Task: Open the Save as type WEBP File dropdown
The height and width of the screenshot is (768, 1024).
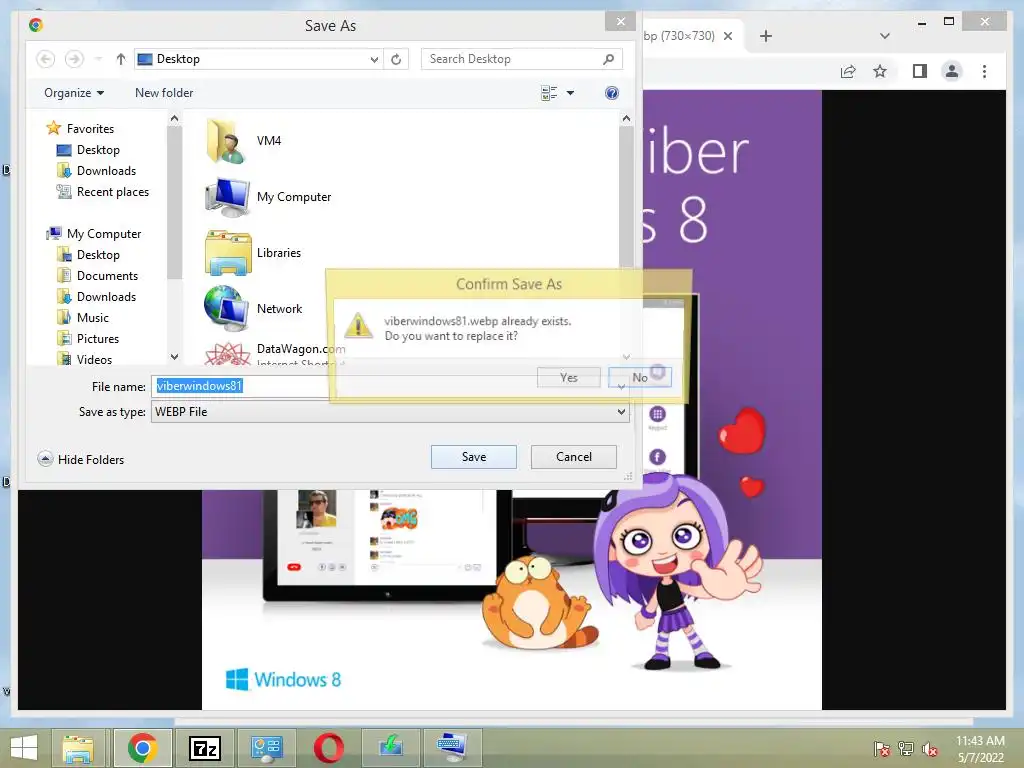Action: [391, 412]
